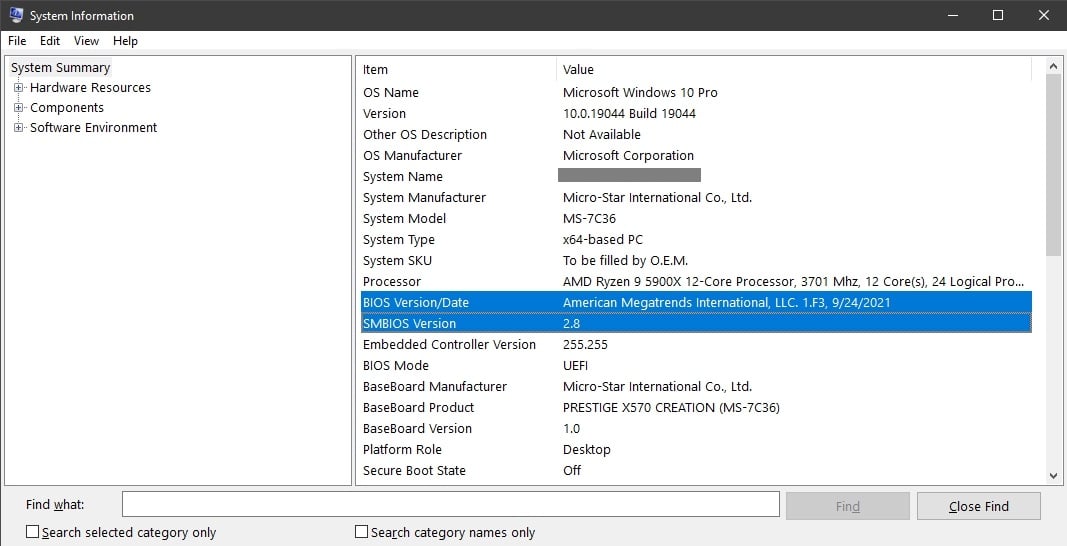1067x546 pixels.
Task: Select the Secure Boot State row
Action: (696, 470)
